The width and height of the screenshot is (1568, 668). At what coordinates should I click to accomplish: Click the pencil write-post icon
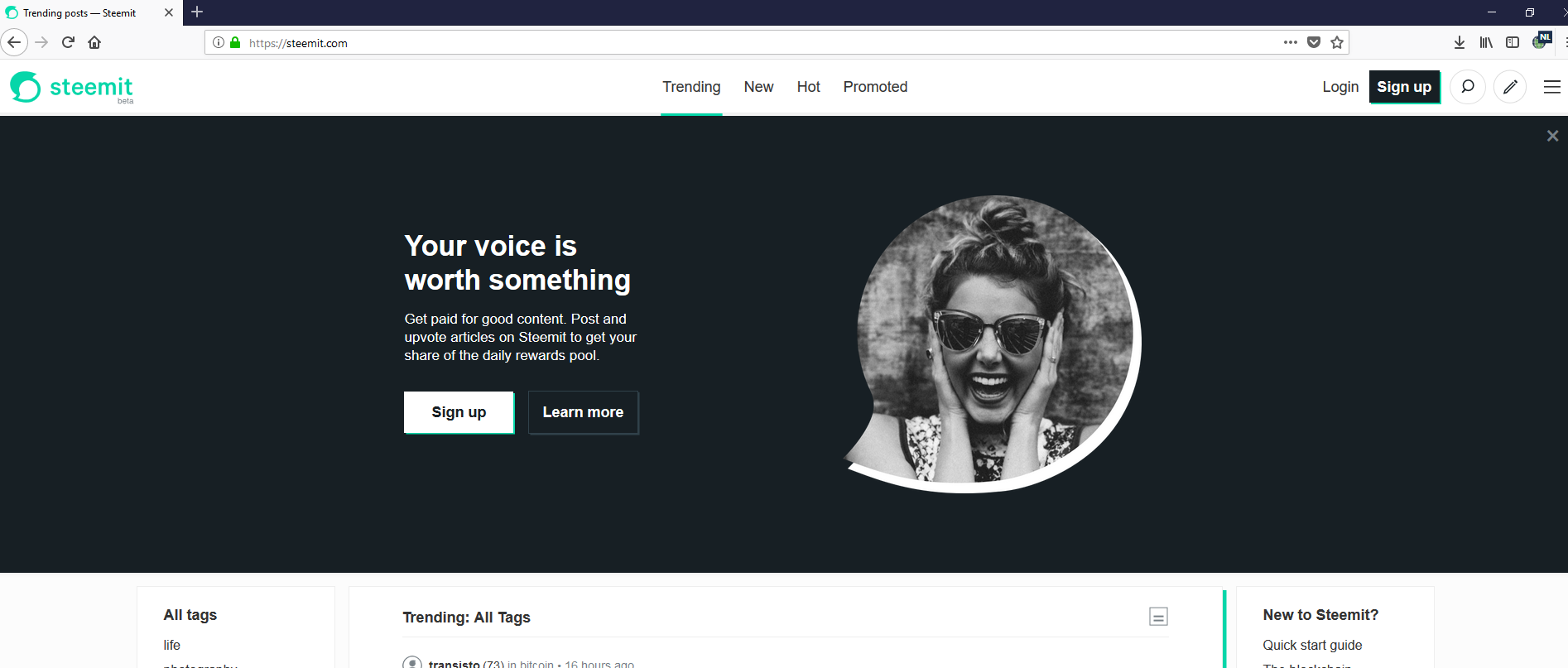(x=1510, y=87)
